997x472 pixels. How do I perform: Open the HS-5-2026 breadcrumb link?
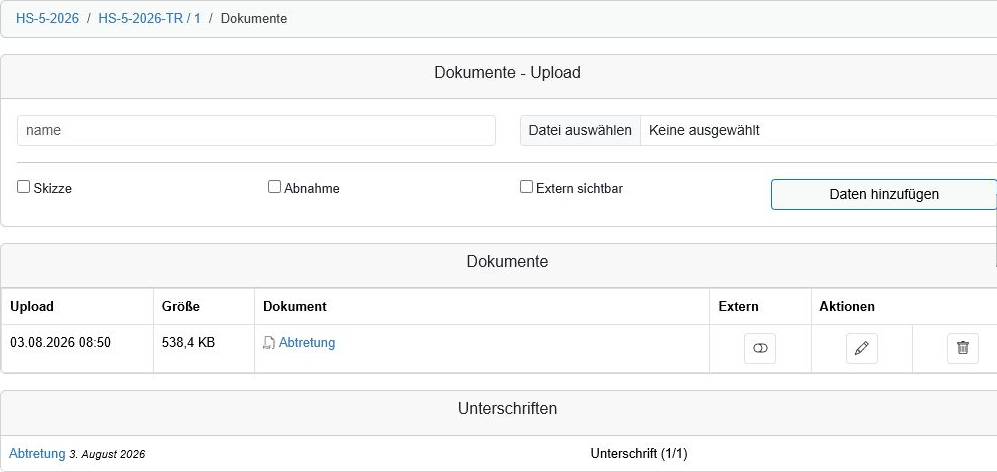(48, 18)
